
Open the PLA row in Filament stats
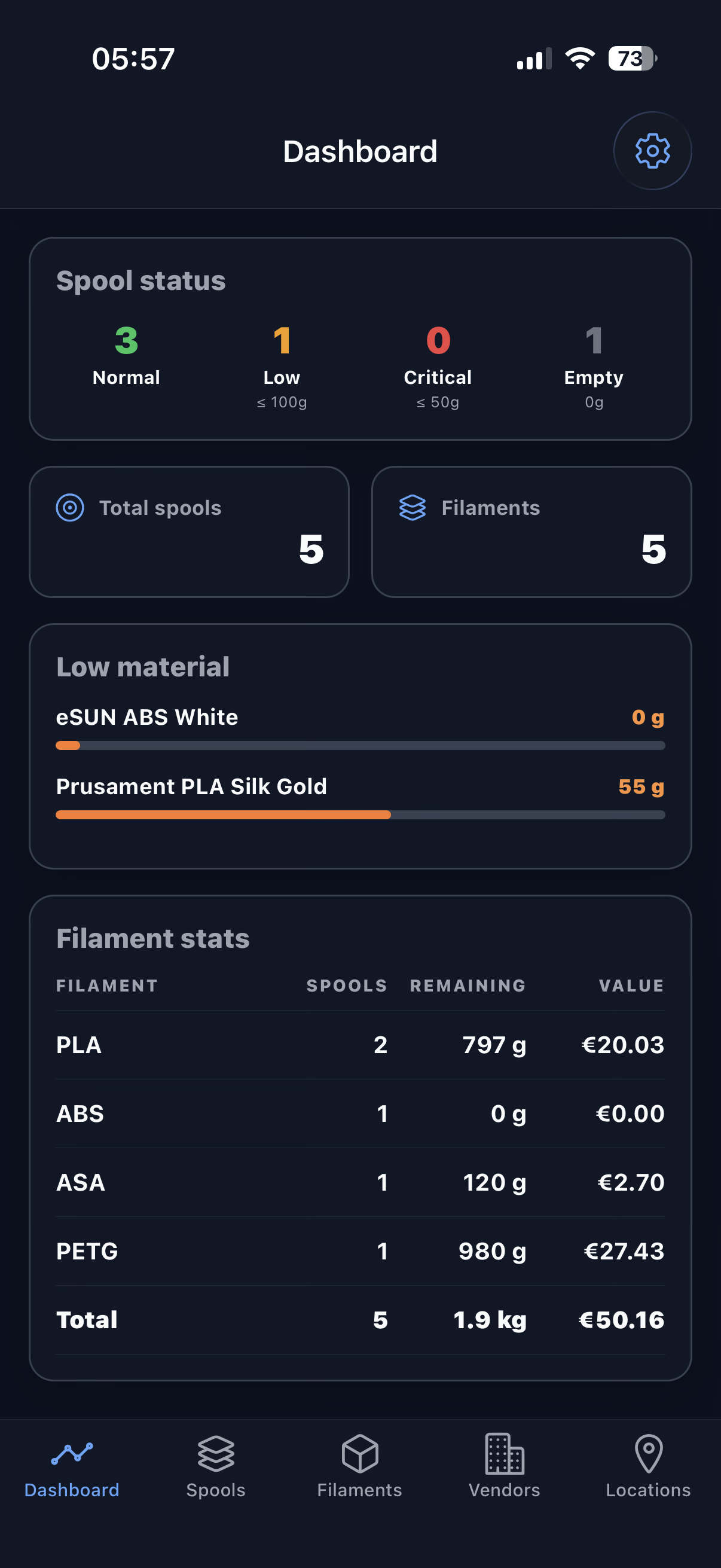(x=360, y=1045)
